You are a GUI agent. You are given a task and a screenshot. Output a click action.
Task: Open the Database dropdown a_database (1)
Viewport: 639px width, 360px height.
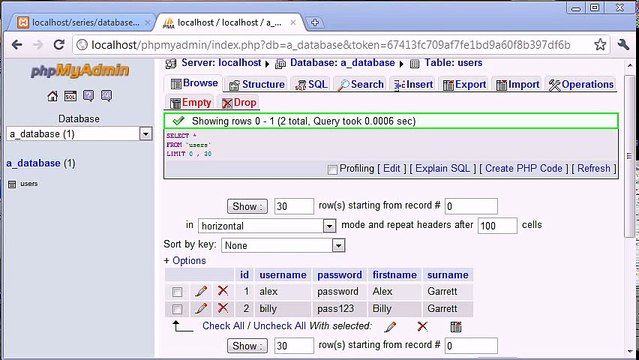coord(79,134)
